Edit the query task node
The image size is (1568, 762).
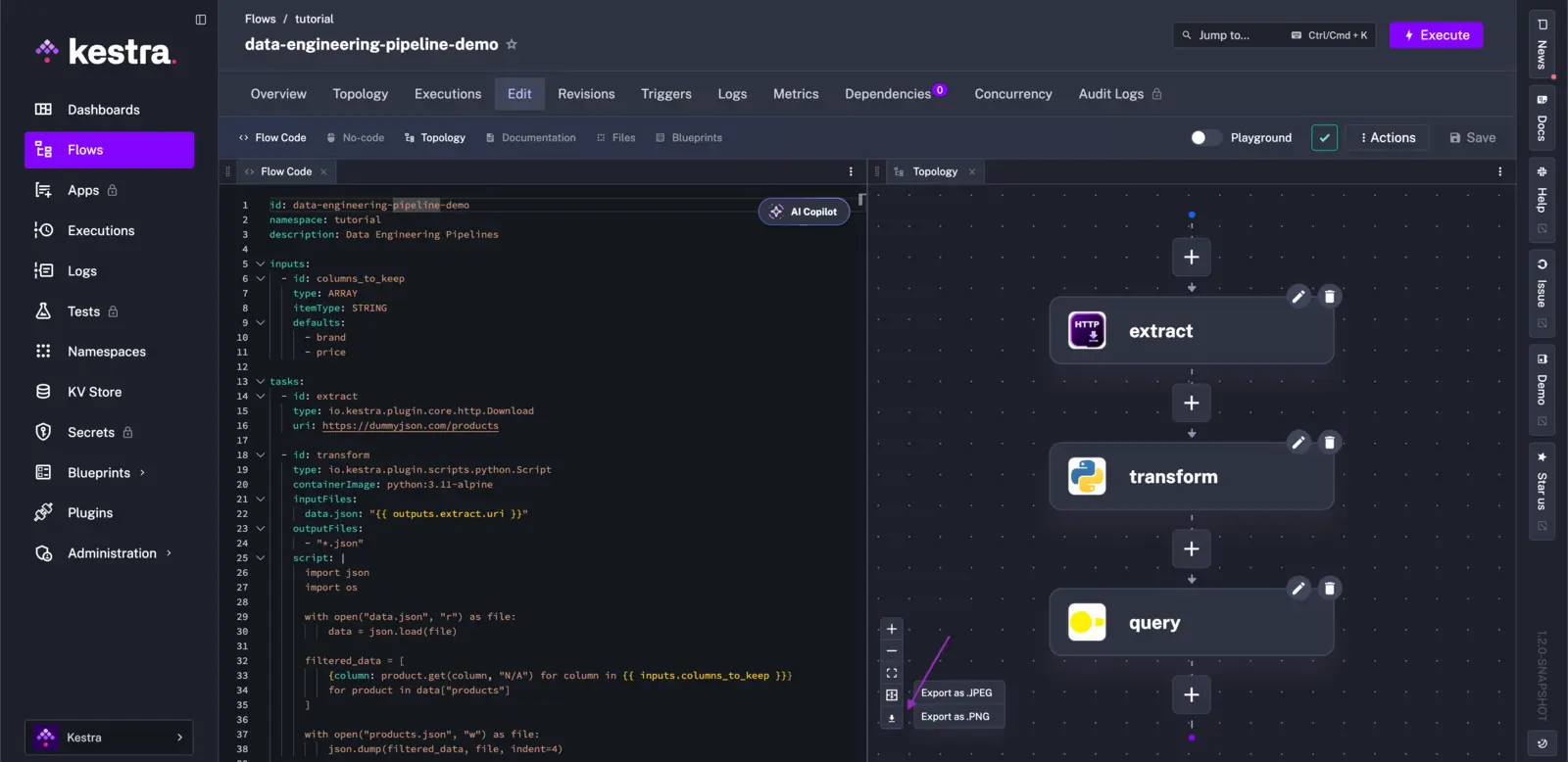pos(1298,588)
